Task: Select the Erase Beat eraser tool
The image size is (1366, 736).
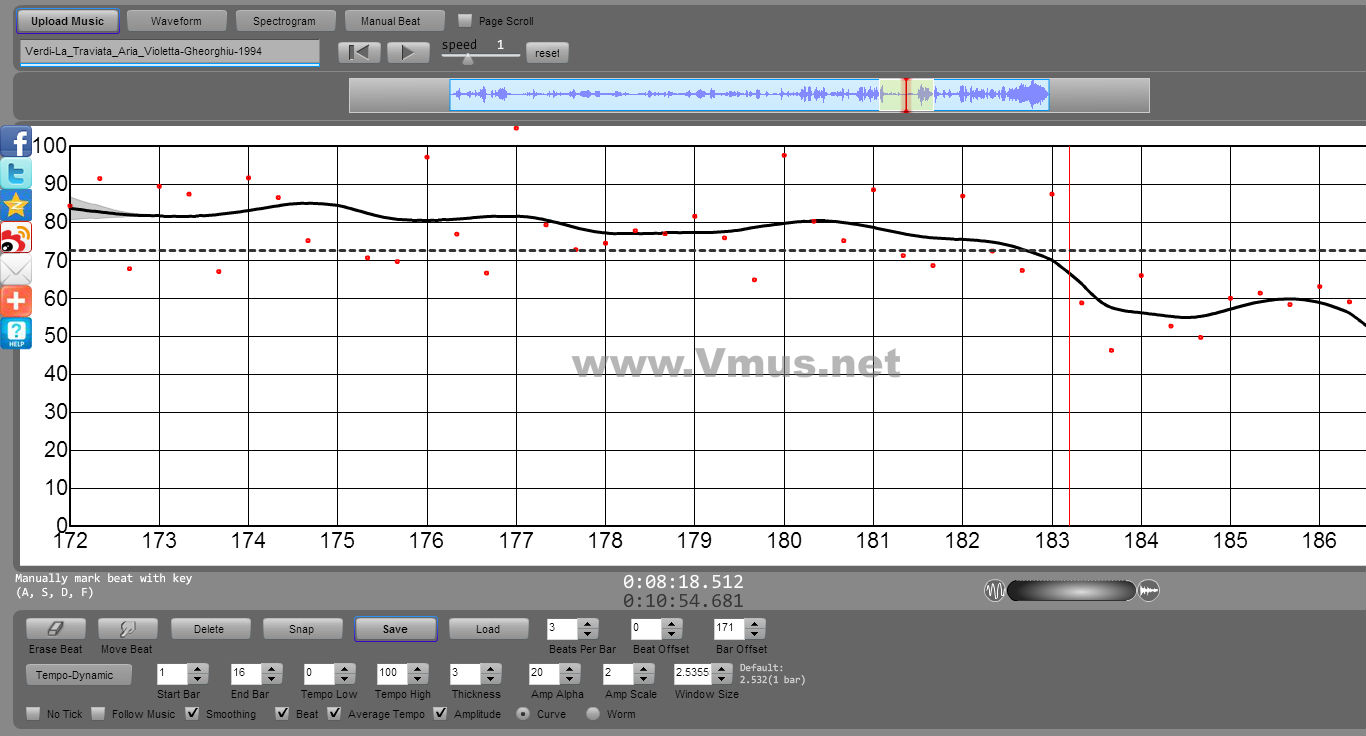Action: (x=56, y=629)
